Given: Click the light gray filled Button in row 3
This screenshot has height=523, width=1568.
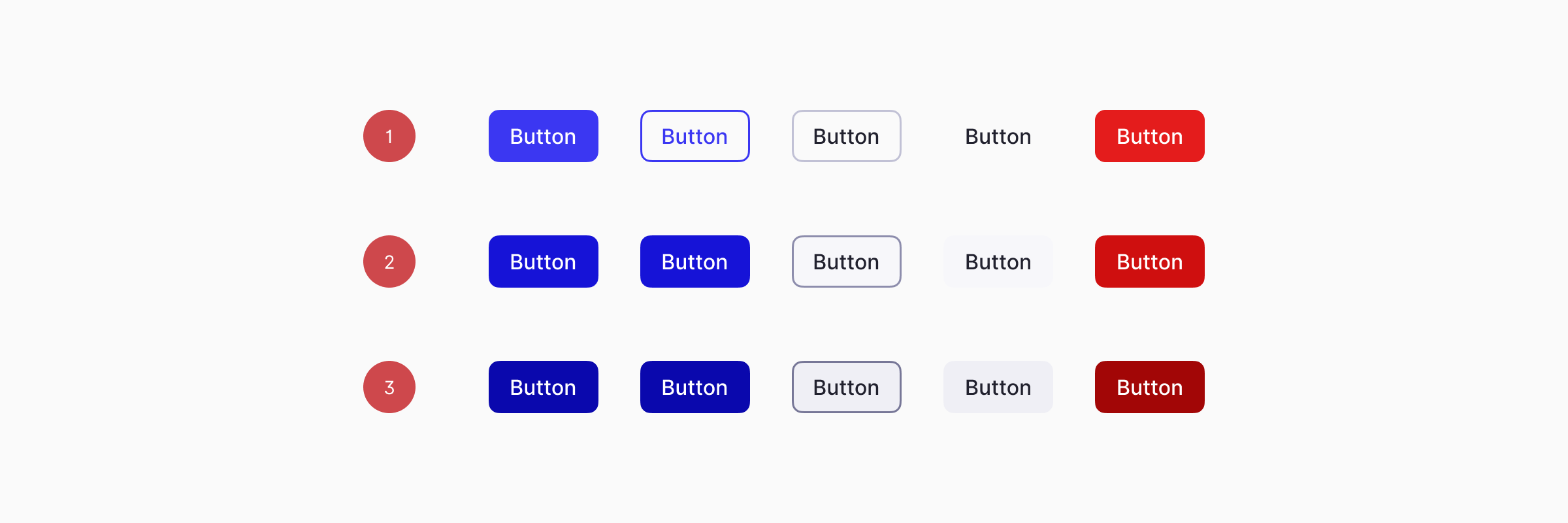Looking at the screenshot, I should pyautogui.click(x=998, y=387).
